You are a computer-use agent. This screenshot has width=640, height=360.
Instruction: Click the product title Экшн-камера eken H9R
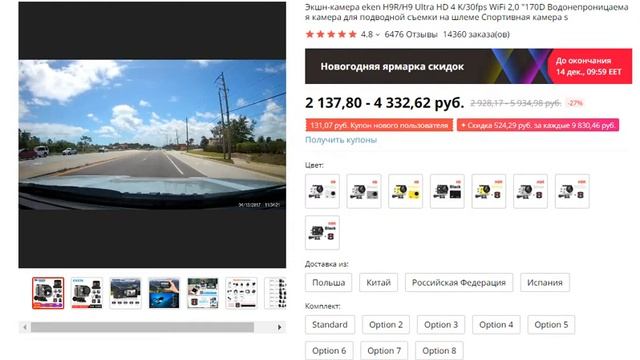(x=467, y=12)
